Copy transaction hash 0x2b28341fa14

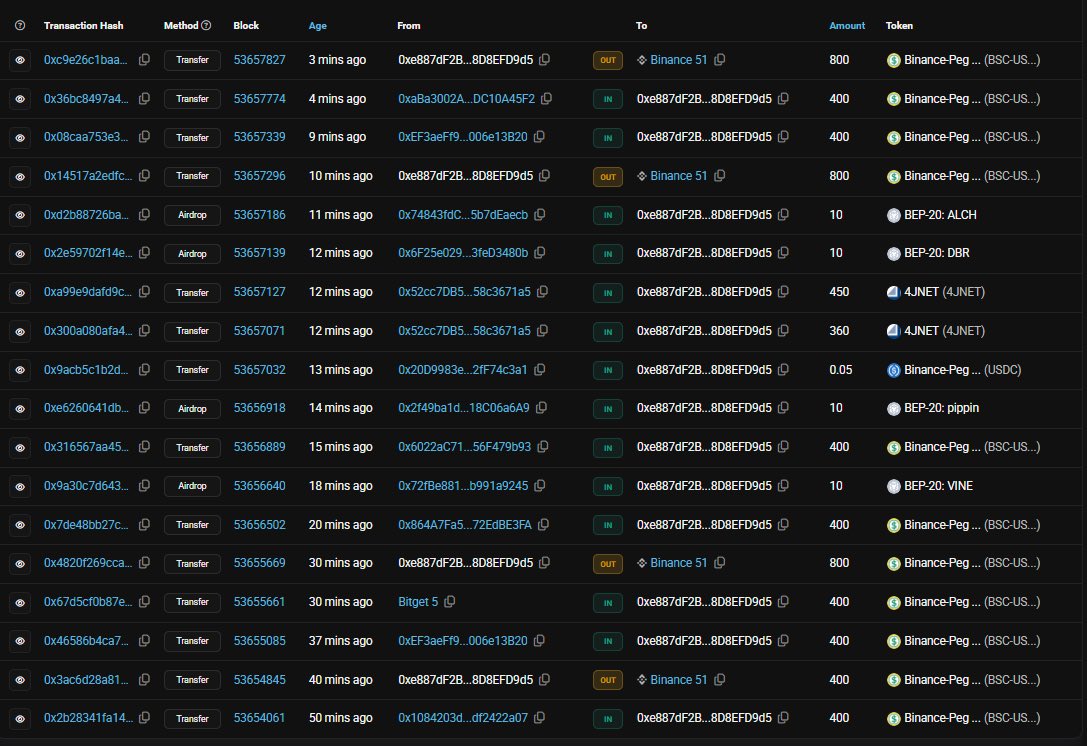click(x=144, y=718)
